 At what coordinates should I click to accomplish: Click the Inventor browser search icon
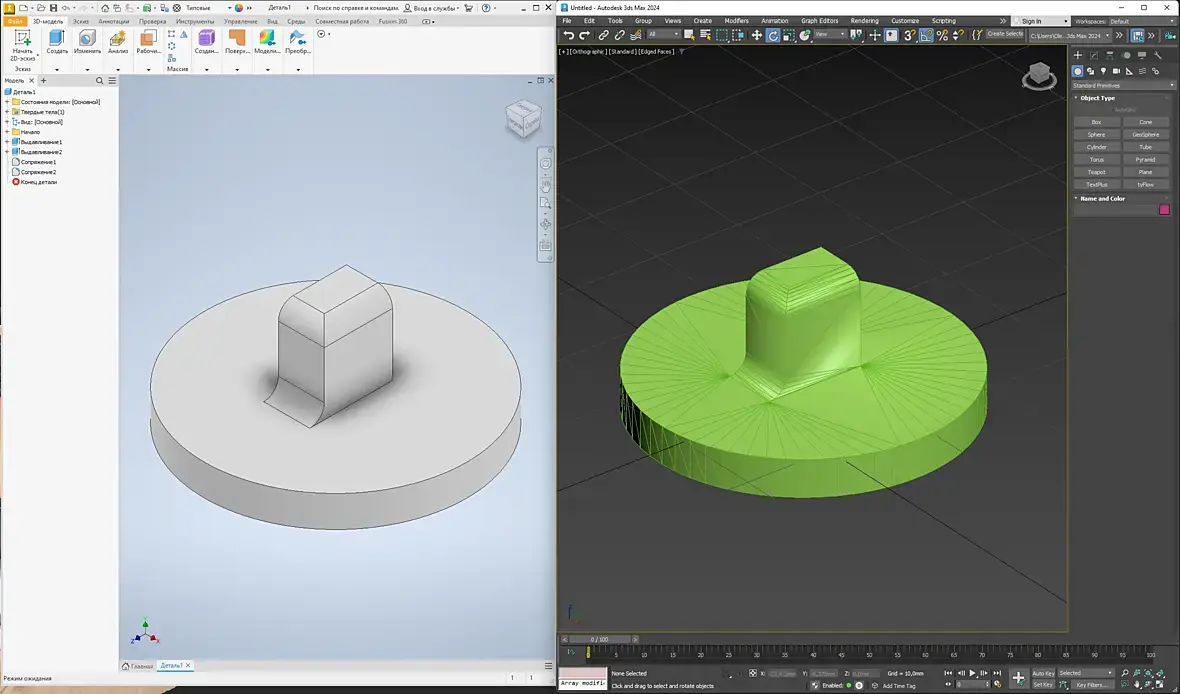[x=99, y=81]
